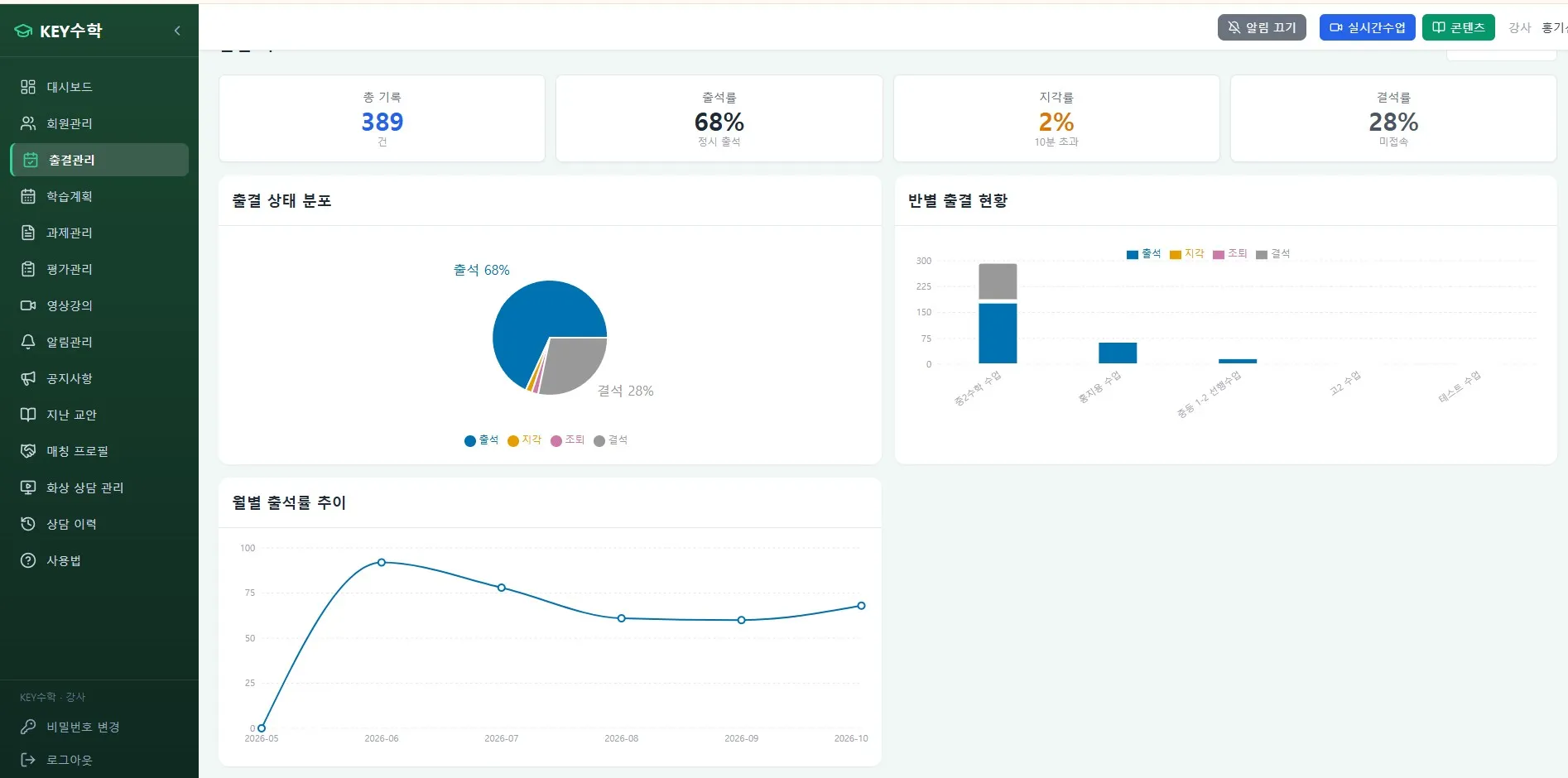Click the 지난 교안 book icon

pos(28,415)
